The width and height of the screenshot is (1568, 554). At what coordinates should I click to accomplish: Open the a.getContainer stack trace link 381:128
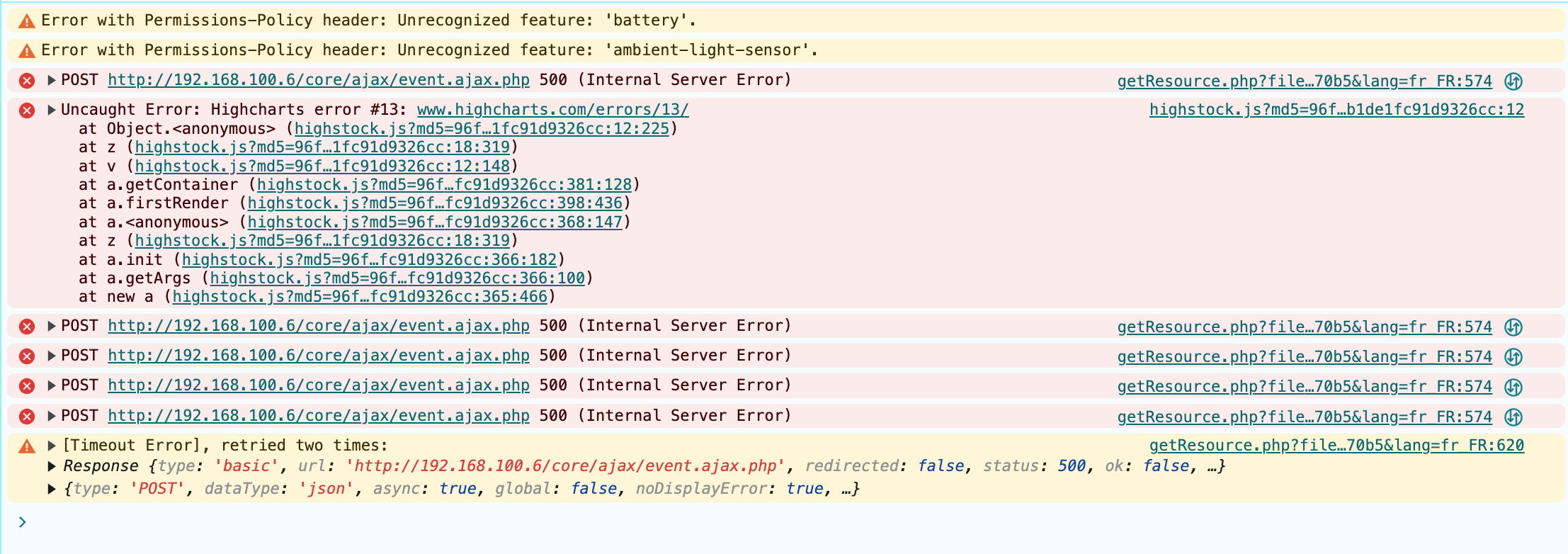click(x=444, y=185)
